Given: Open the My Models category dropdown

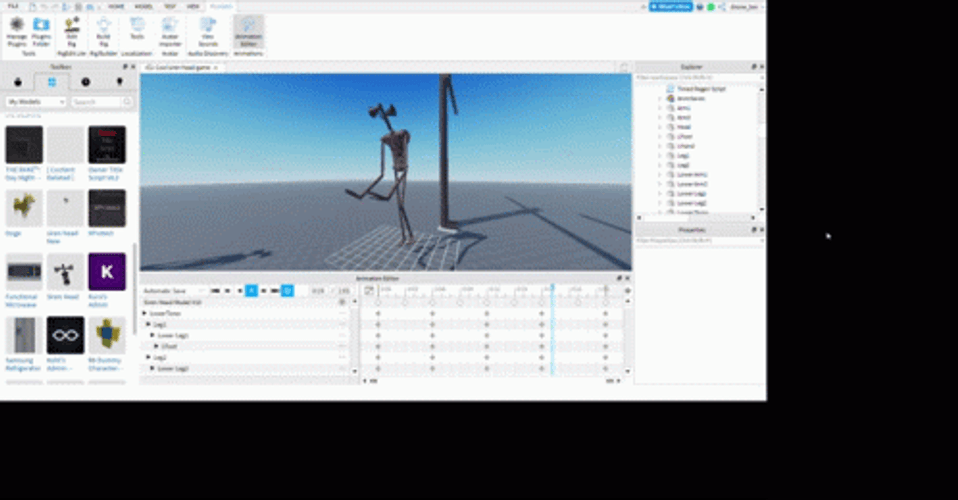Looking at the screenshot, I should coord(35,101).
